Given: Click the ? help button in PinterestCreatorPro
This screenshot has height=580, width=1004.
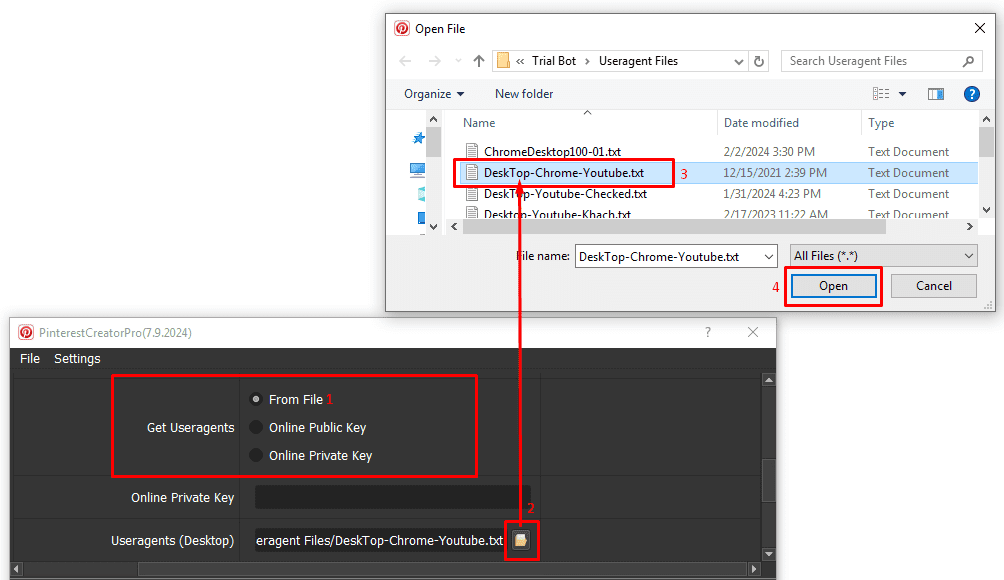Looking at the screenshot, I should pyautogui.click(x=708, y=332).
